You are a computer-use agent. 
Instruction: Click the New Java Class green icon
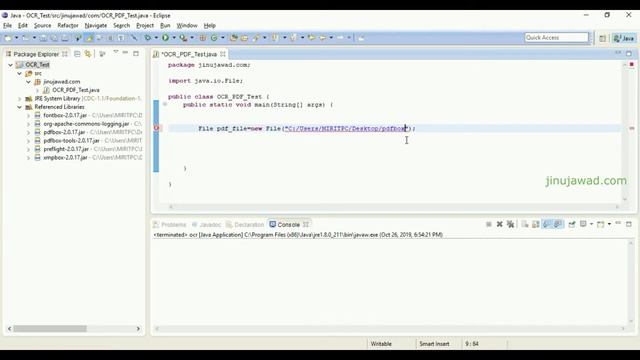214,38
